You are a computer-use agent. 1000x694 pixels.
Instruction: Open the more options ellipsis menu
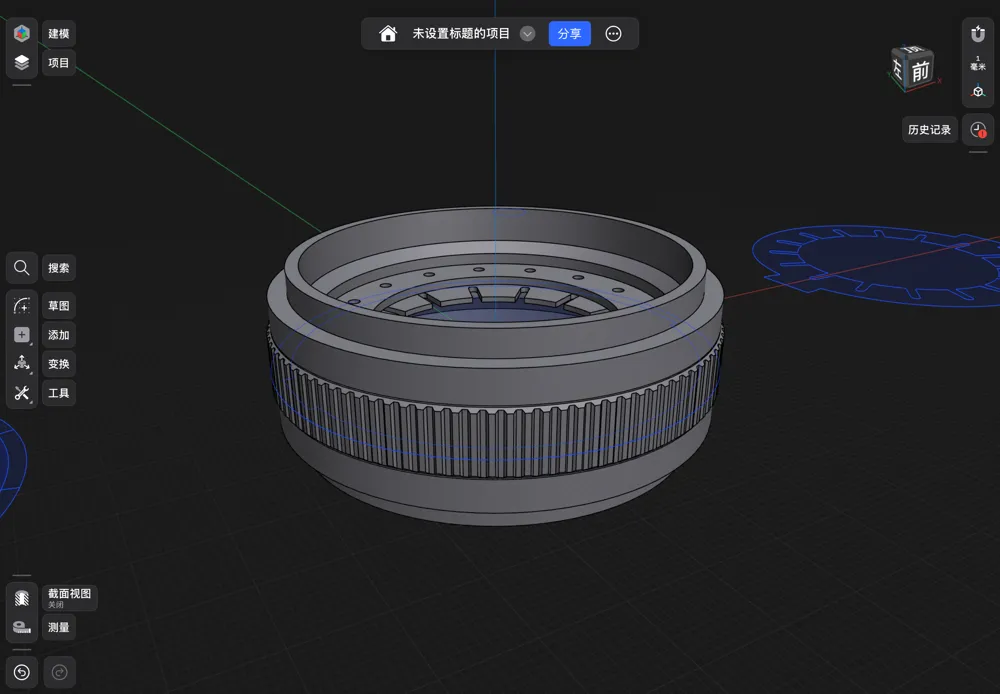click(614, 34)
